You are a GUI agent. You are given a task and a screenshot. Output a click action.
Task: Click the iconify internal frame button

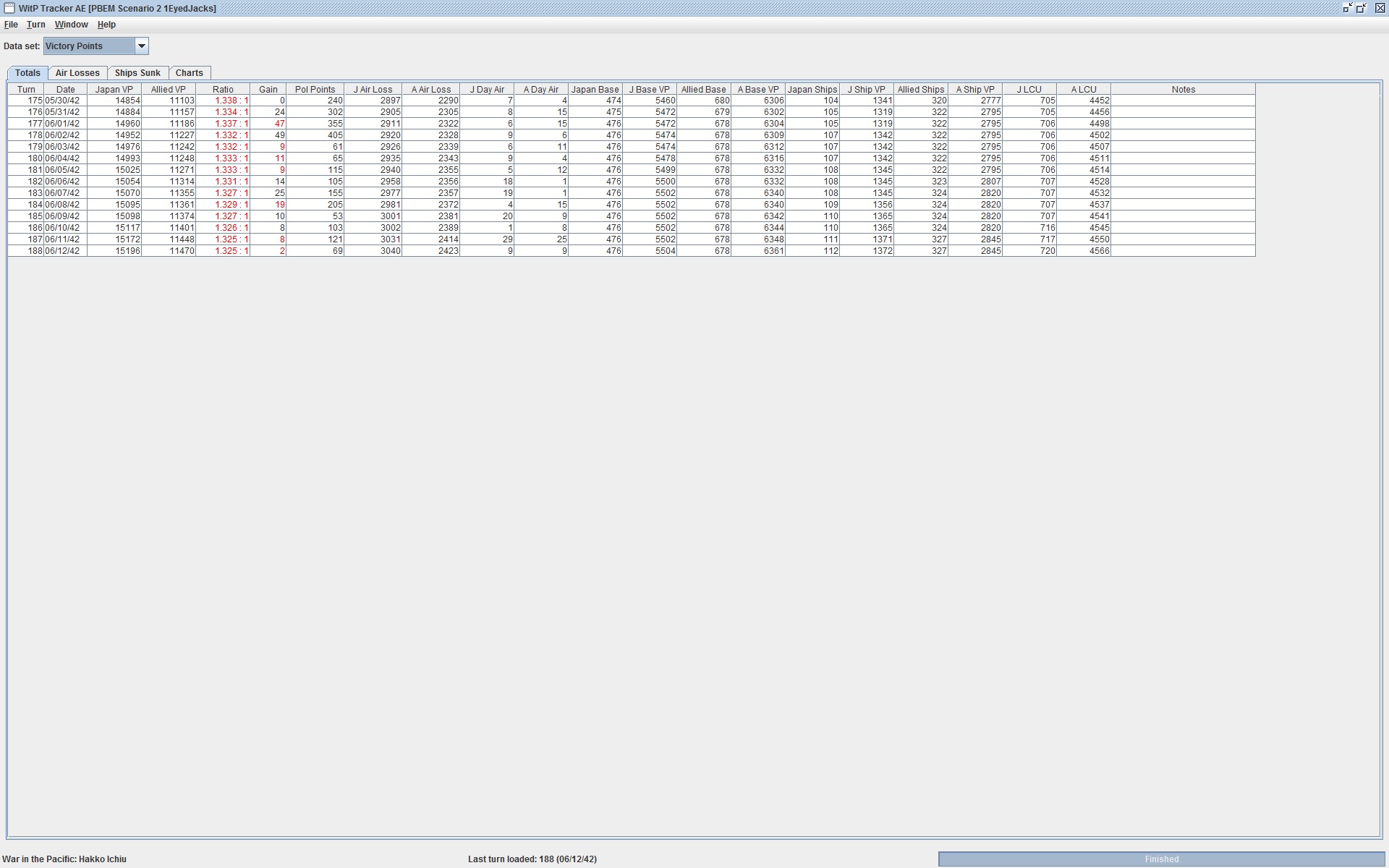[1347, 8]
